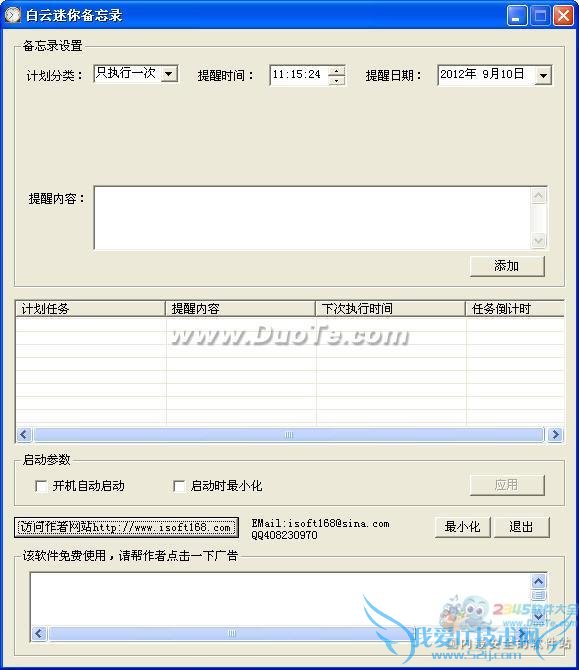This screenshot has width=579, height=670.
Task: Enable 启动时最小化 checkbox
Action: [179, 486]
